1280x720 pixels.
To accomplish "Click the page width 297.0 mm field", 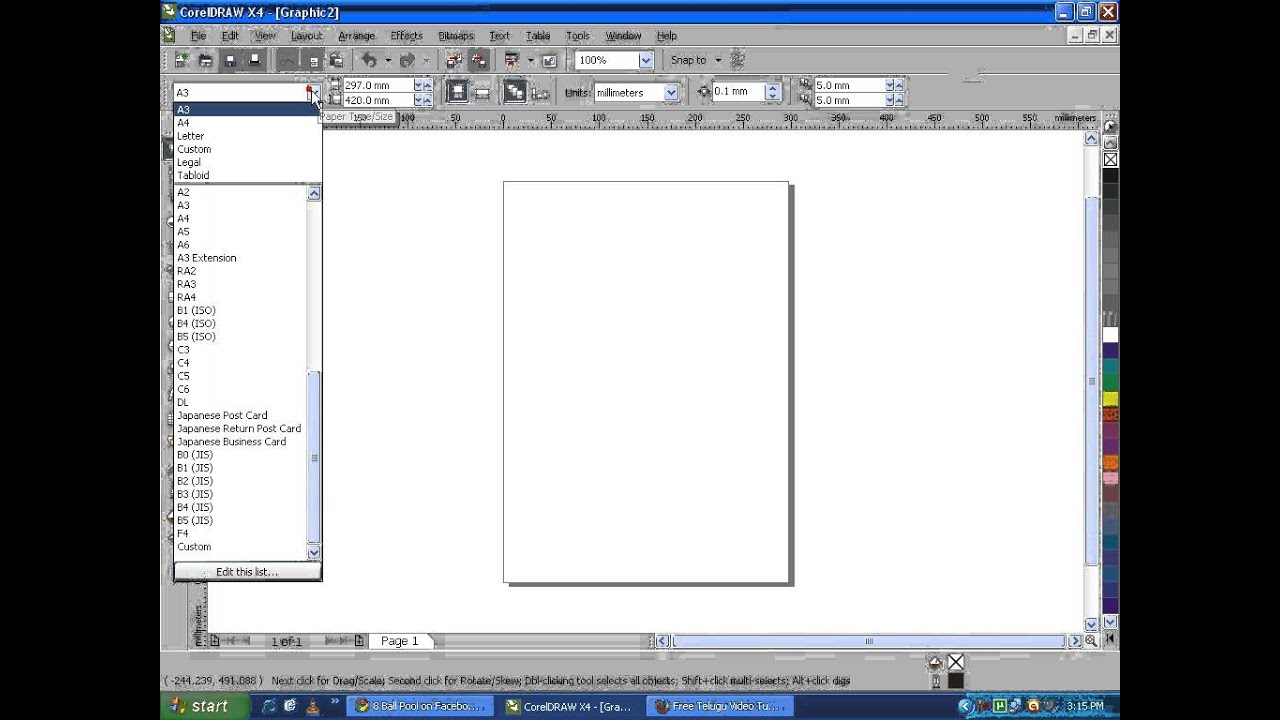I will point(377,86).
